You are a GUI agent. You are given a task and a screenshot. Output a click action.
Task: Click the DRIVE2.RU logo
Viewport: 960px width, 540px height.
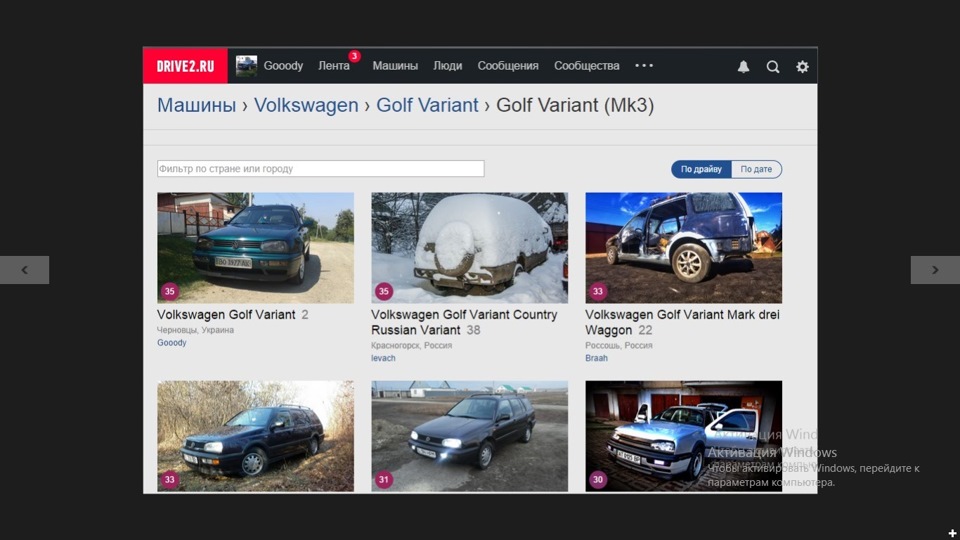coord(185,66)
